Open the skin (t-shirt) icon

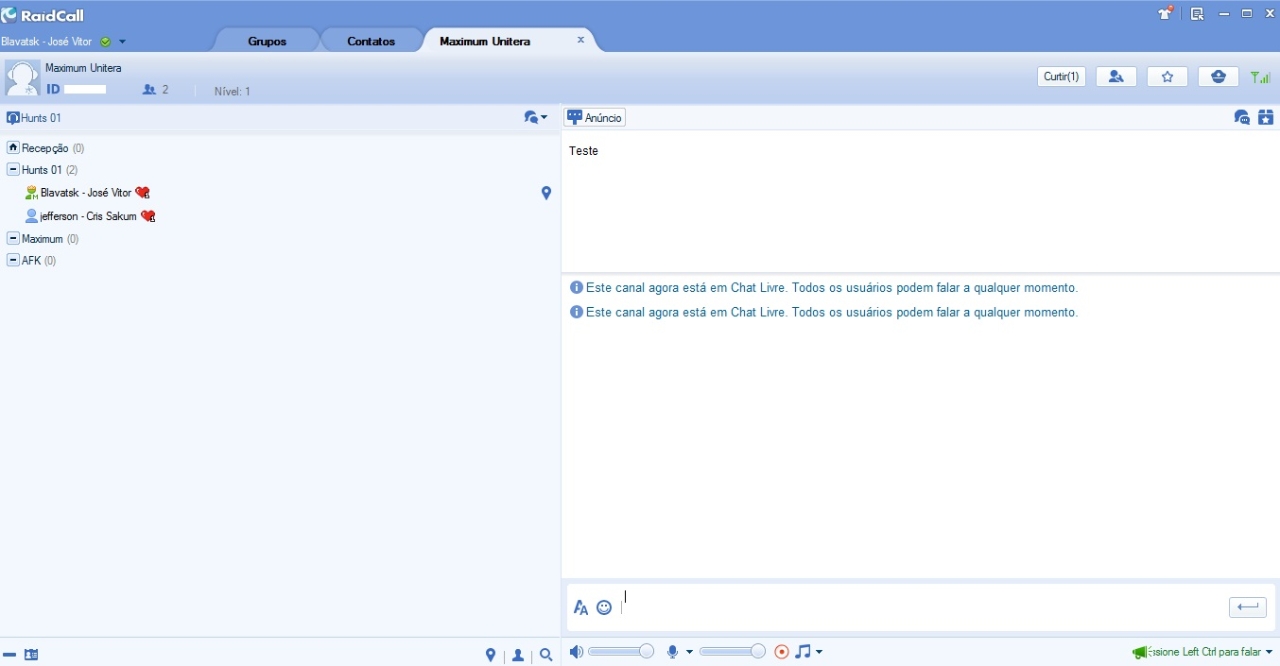tap(1165, 14)
